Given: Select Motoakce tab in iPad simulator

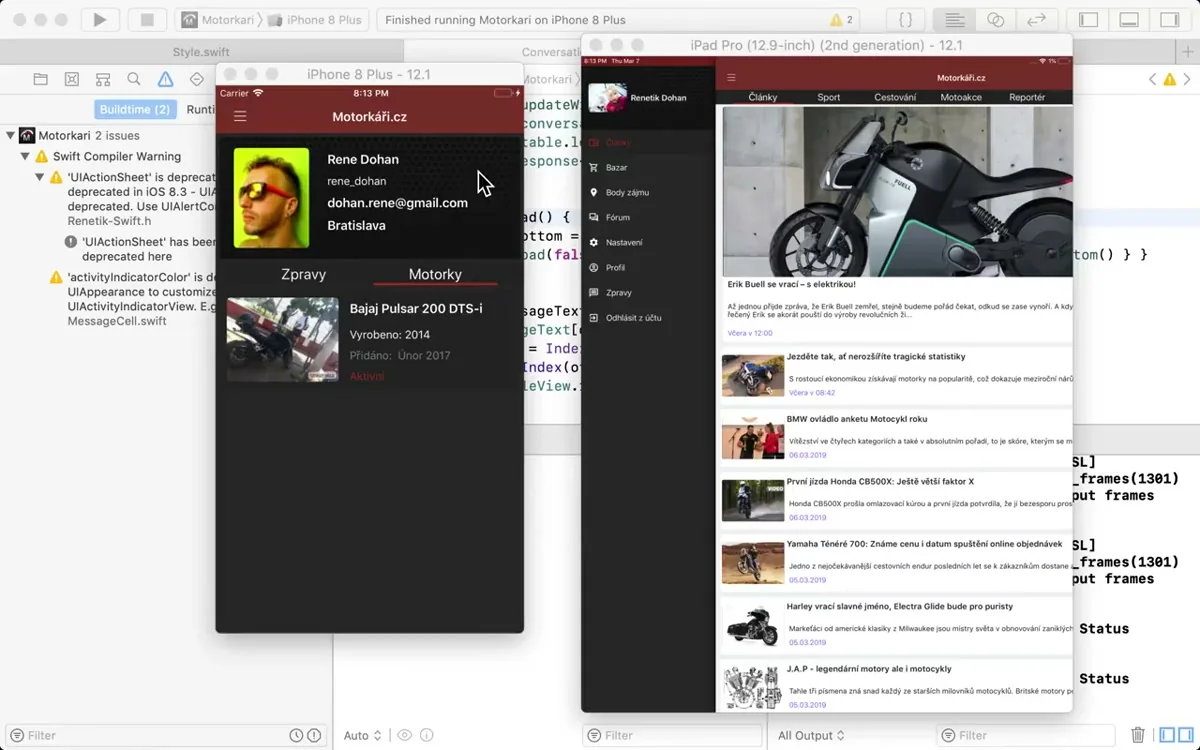Looking at the screenshot, I should [961, 97].
